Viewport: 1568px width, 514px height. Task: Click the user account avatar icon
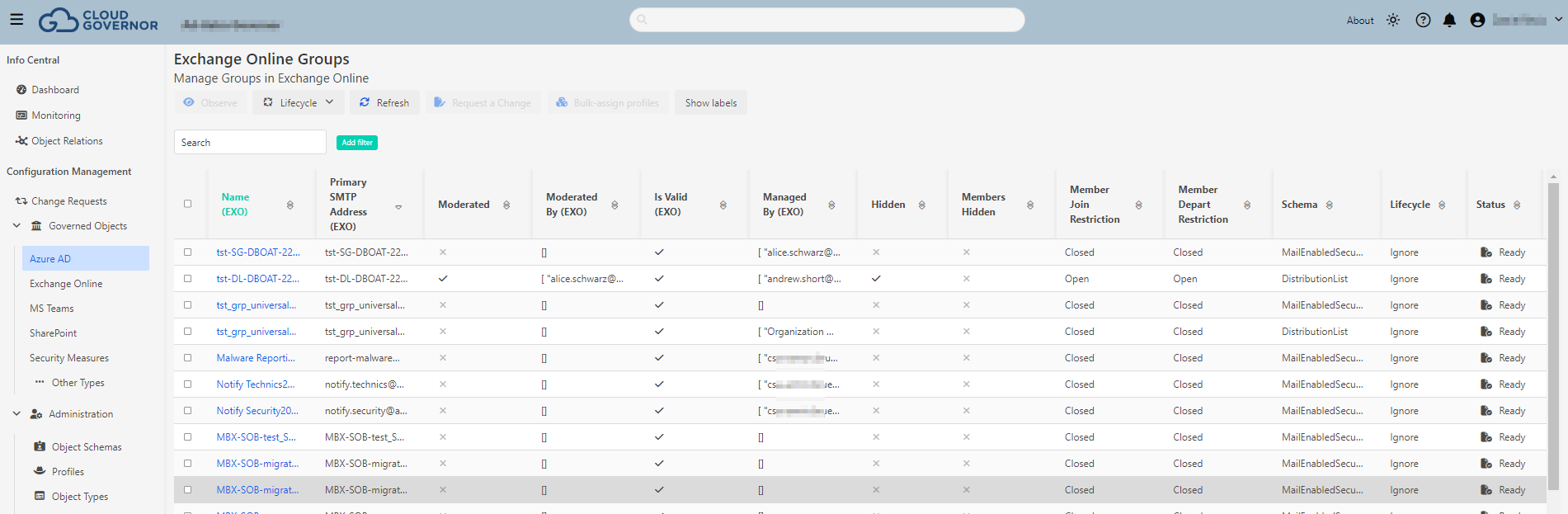click(1477, 20)
